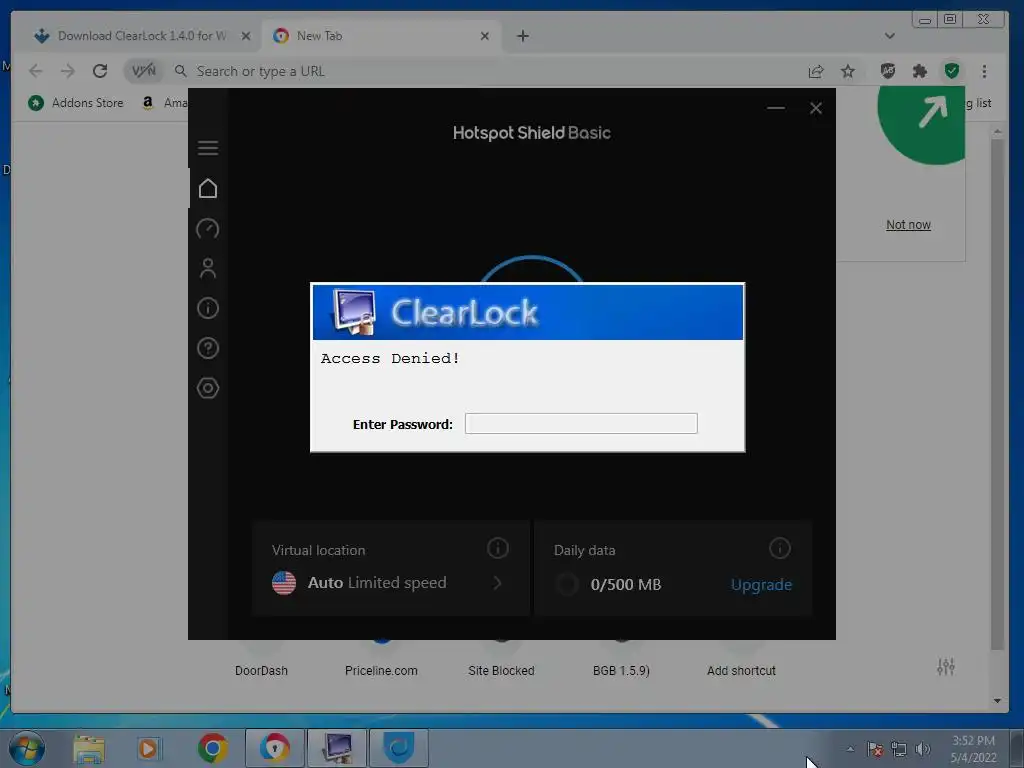Open the ad blocker shield extension icon

888,71
